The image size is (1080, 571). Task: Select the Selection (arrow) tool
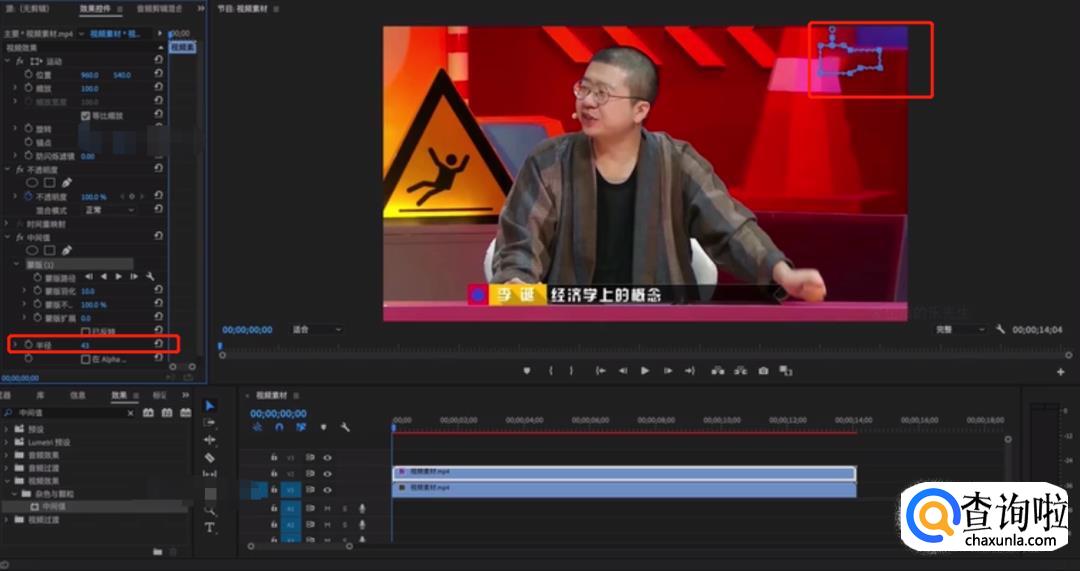pyautogui.click(x=210, y=405)
